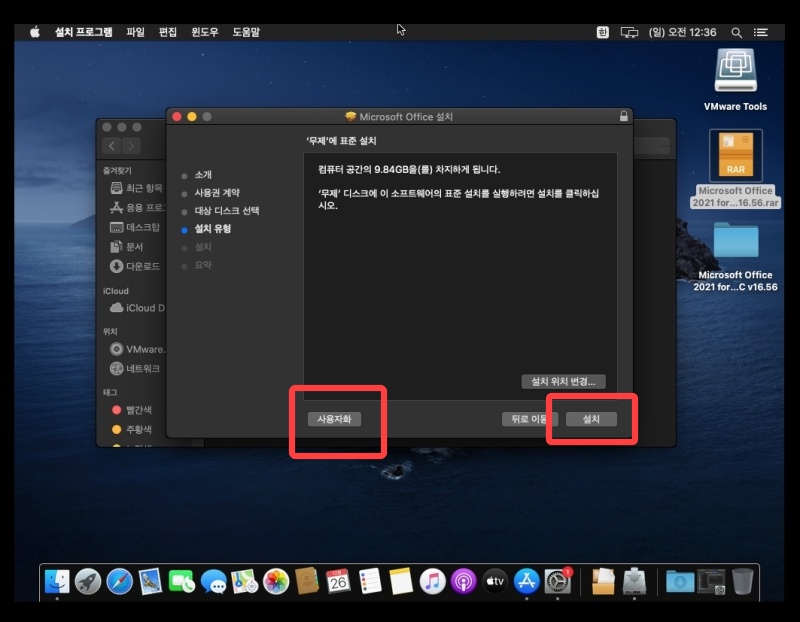
Task: Open Reminders from the Dock
Action: 370,581
